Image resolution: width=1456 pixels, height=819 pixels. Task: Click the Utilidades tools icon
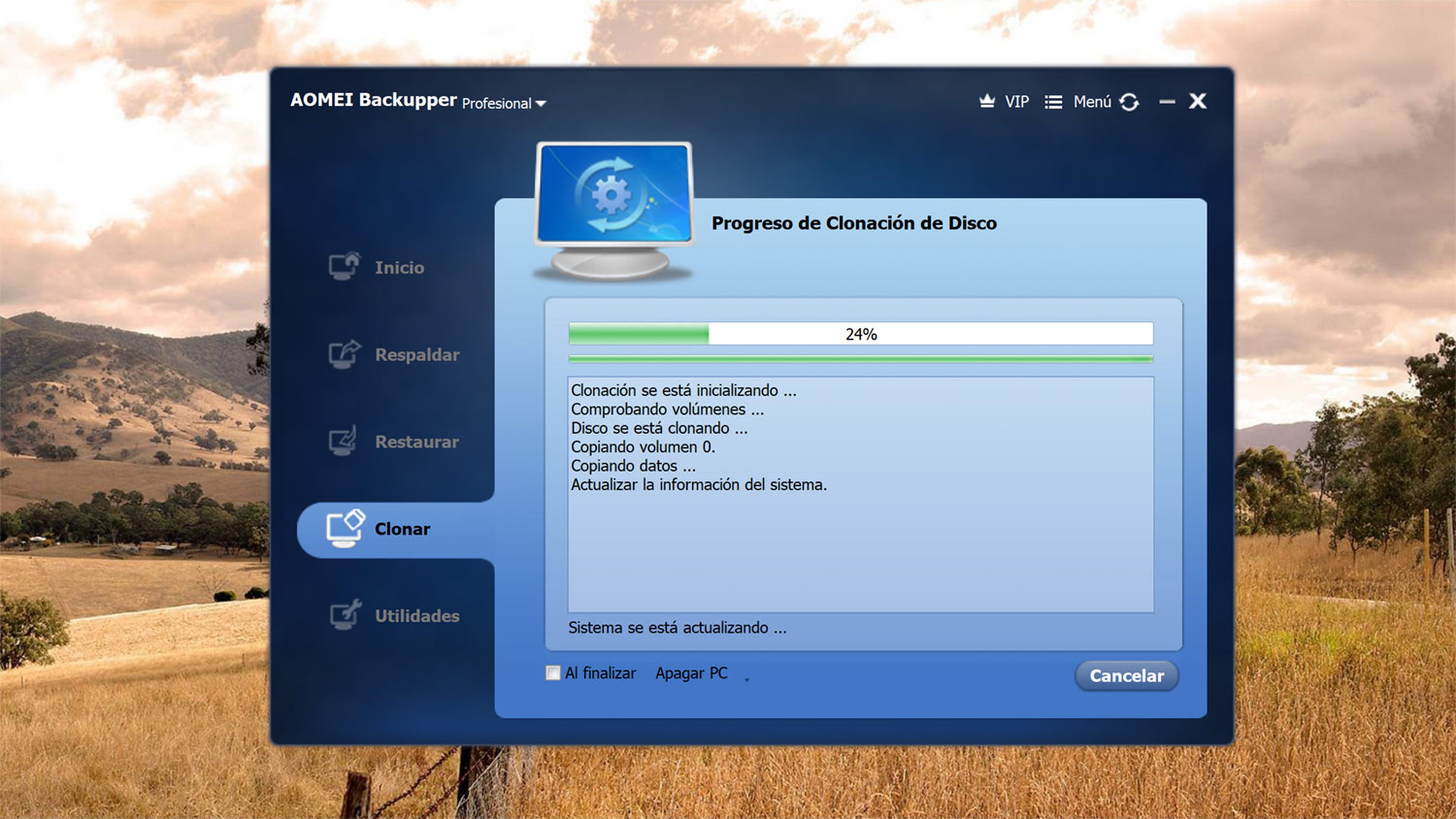(x=345, y=614)
